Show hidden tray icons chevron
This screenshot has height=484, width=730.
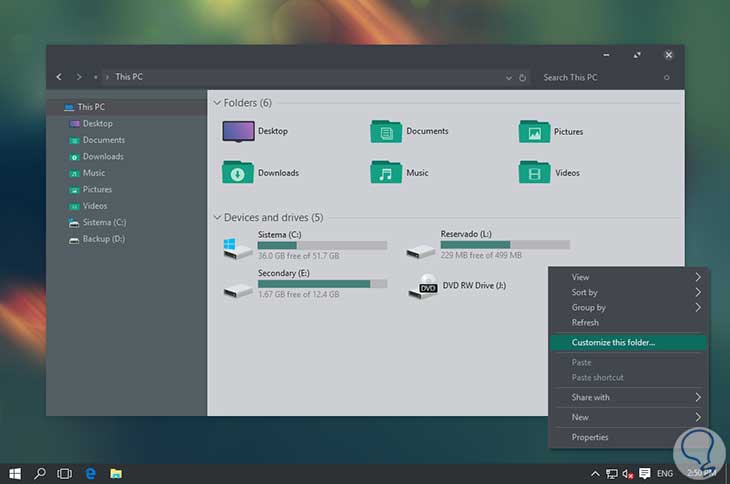(x=595, y=474)
